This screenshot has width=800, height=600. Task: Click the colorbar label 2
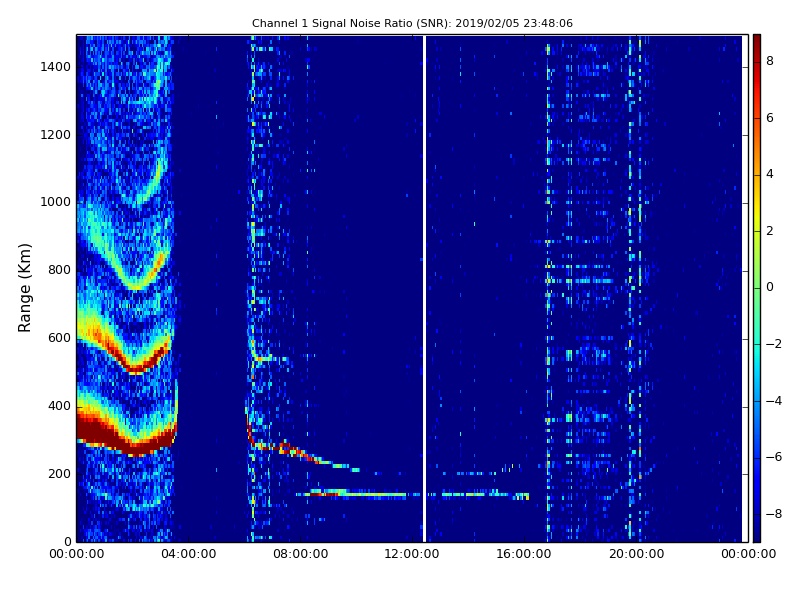770,231
